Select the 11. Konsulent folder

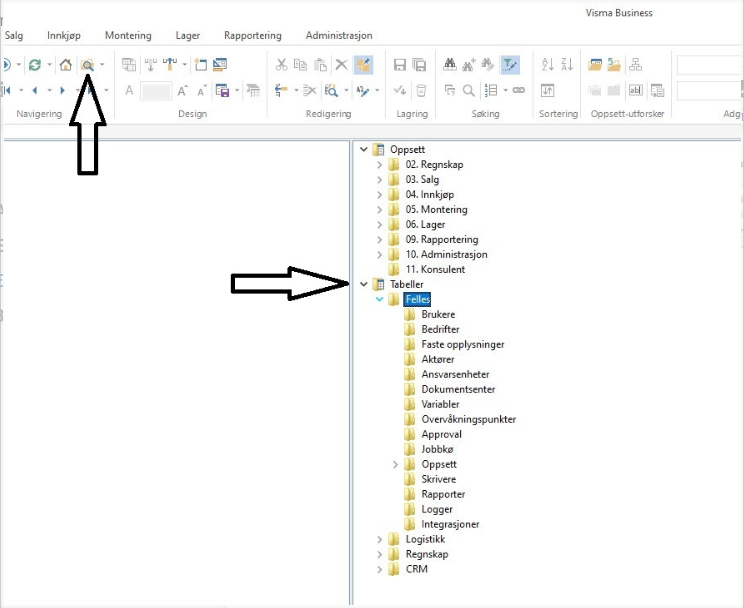[x=435, y=269]
